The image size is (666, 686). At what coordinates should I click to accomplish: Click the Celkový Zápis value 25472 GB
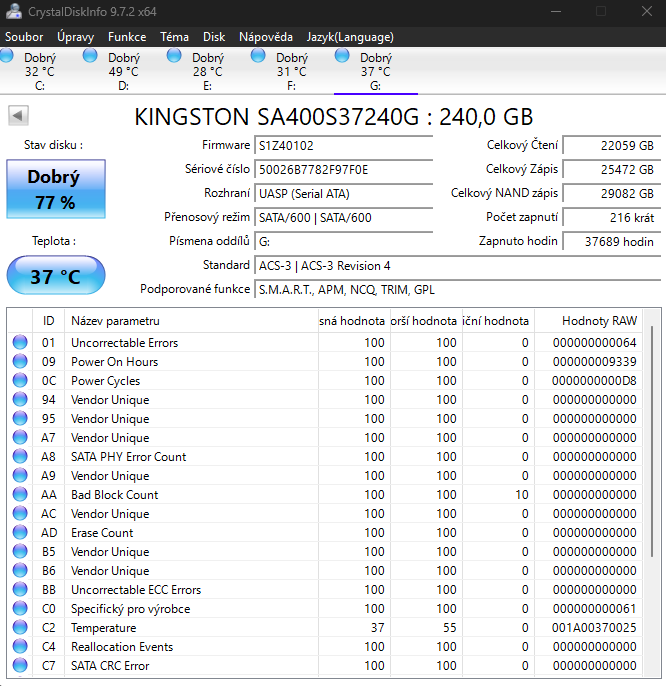tap(612, 169)
